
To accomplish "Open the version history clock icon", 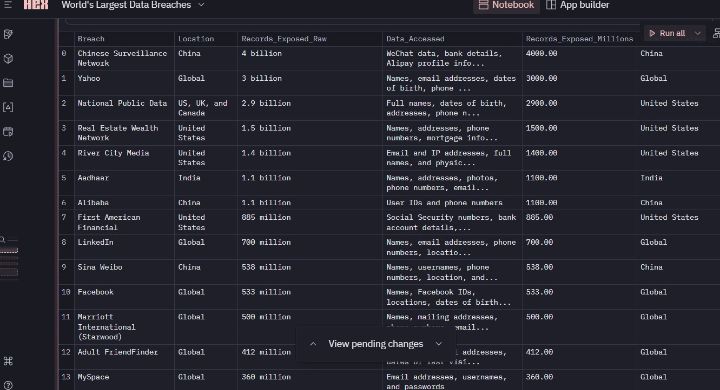I will (x=8, y=156).
